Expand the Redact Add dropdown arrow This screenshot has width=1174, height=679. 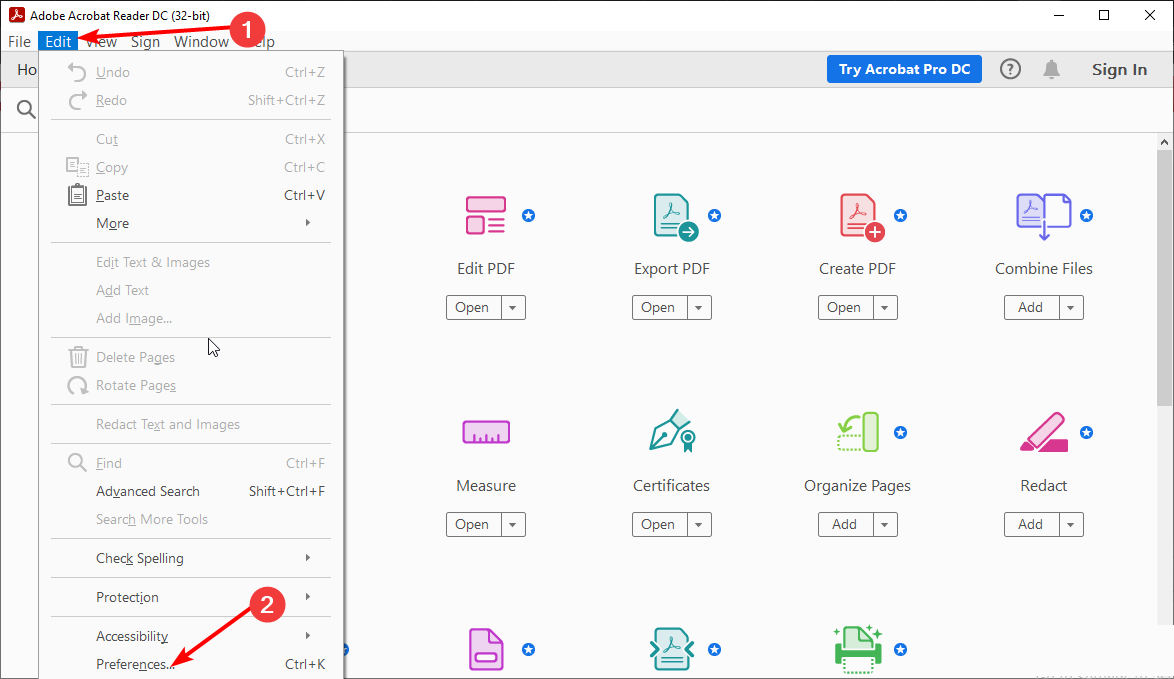pyautogui.click(x=1071, y=525)
